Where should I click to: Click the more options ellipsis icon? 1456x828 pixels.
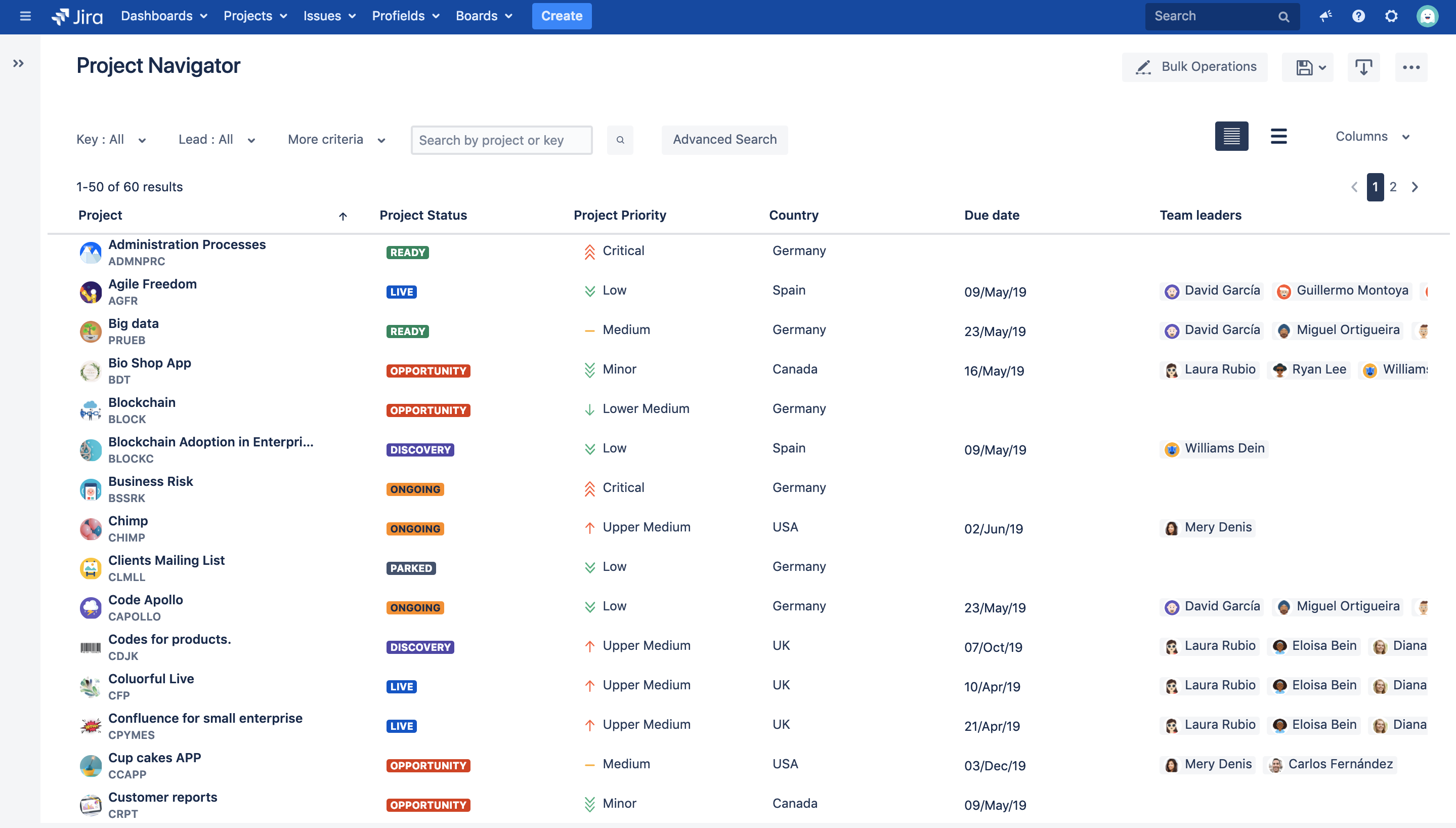pyautogui.click(x=1411, y=67)
